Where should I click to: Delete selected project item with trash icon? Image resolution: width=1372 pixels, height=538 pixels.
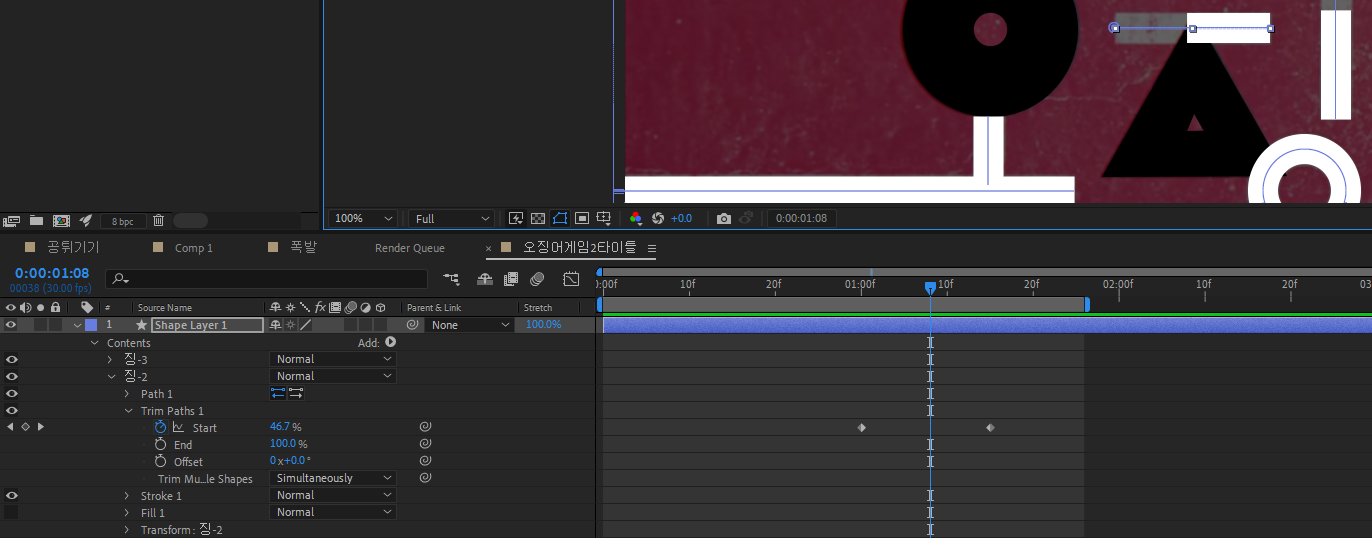158,220
